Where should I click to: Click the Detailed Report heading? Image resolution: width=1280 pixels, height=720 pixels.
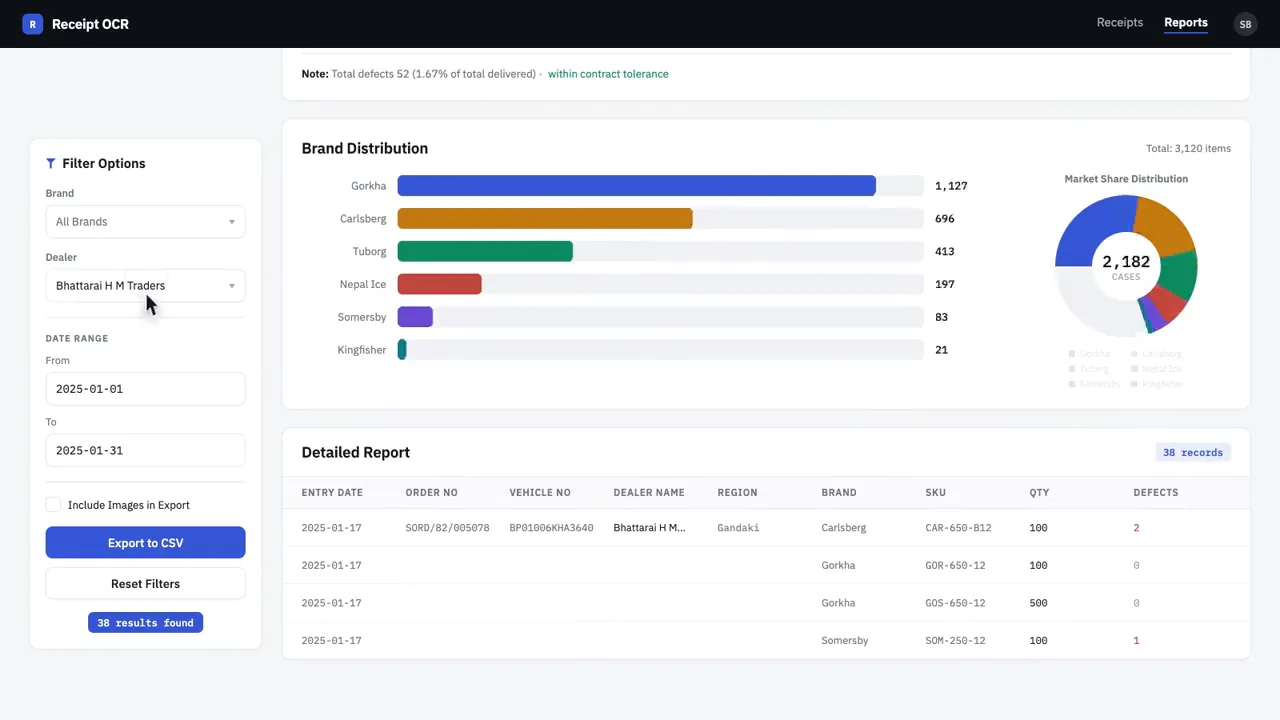(x=356, y=453)
